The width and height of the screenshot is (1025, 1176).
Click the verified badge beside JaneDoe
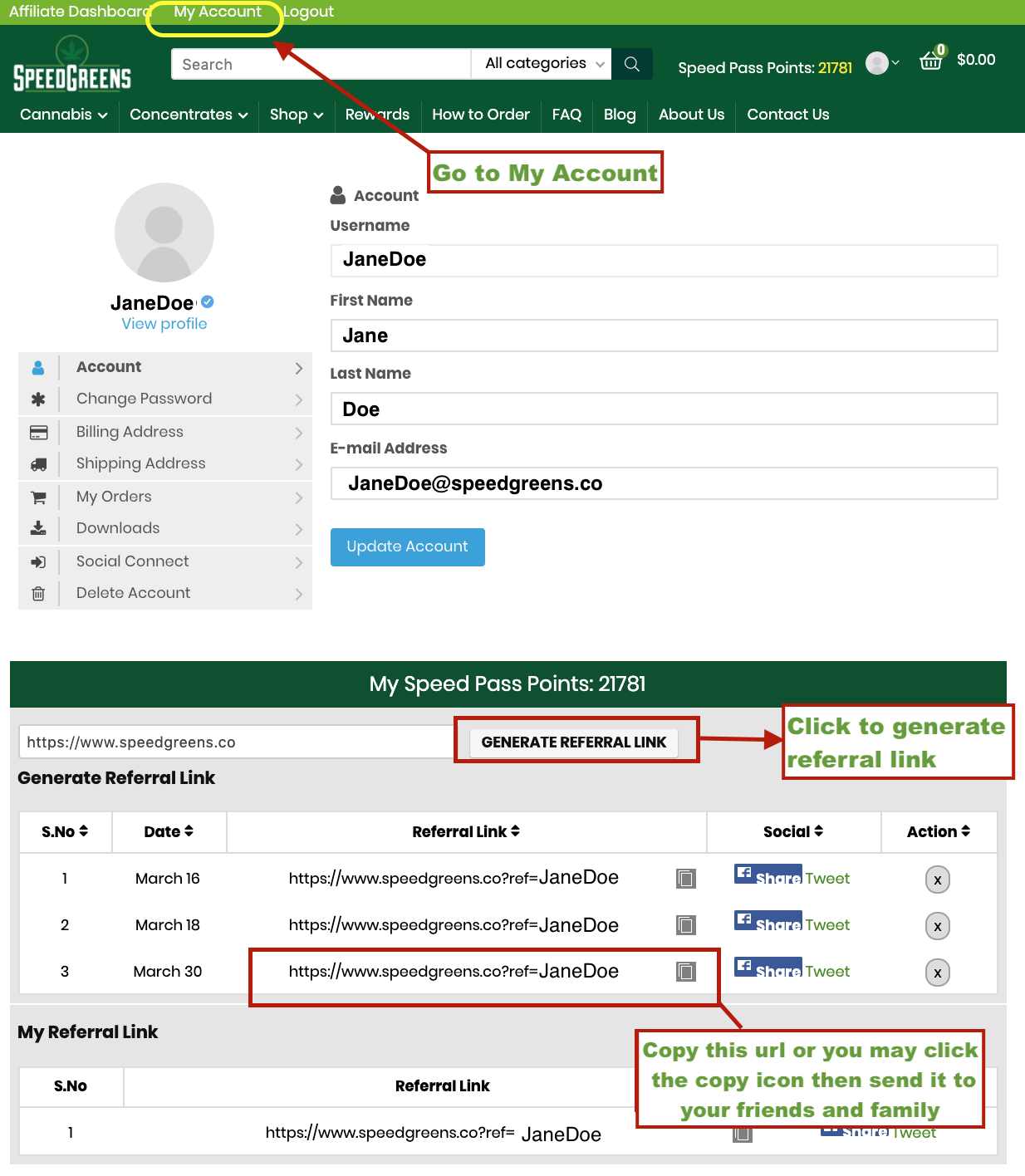(208, 301)
